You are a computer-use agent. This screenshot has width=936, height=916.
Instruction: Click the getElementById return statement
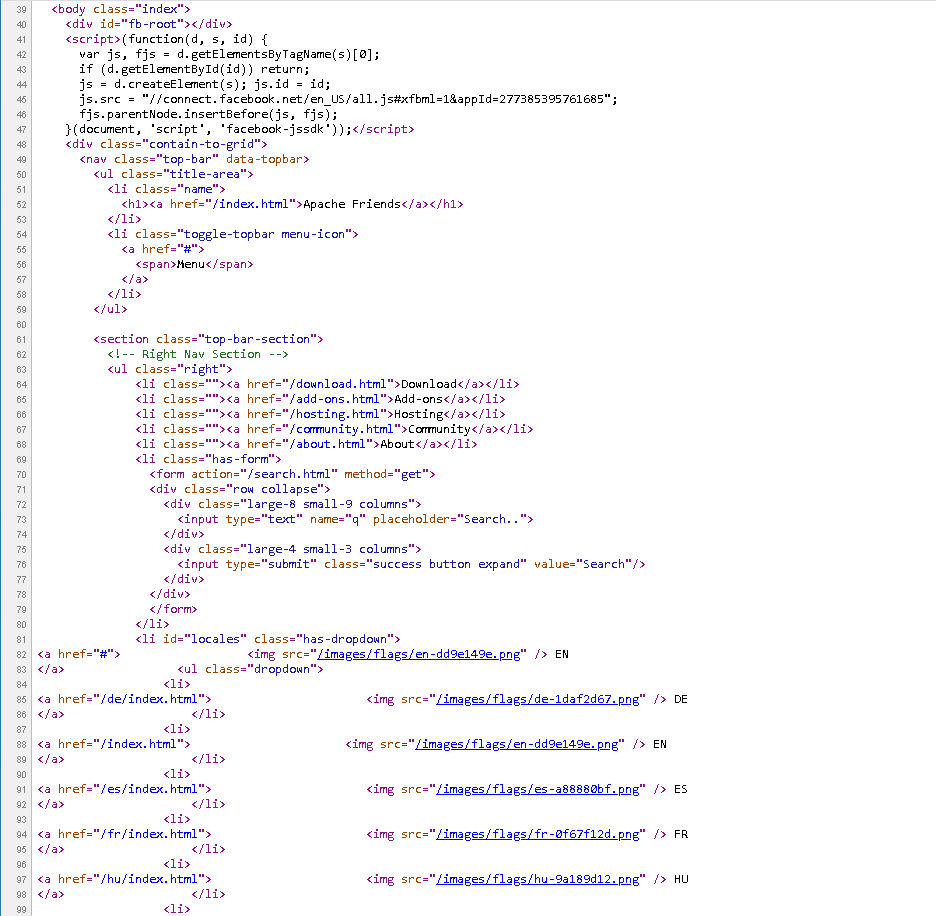pyautogui.click(x=195, y=69)
